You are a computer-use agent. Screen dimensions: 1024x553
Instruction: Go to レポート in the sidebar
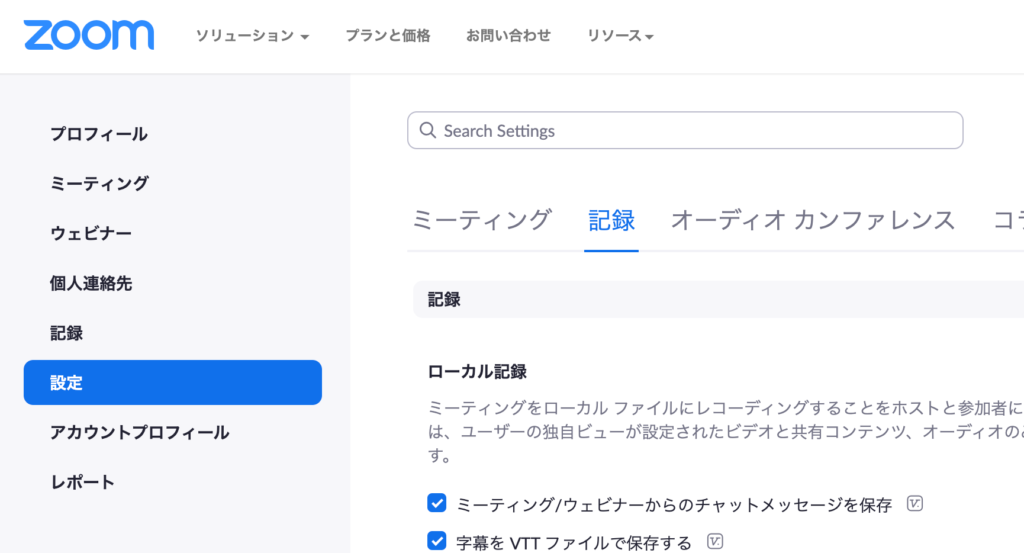(82, 482)
